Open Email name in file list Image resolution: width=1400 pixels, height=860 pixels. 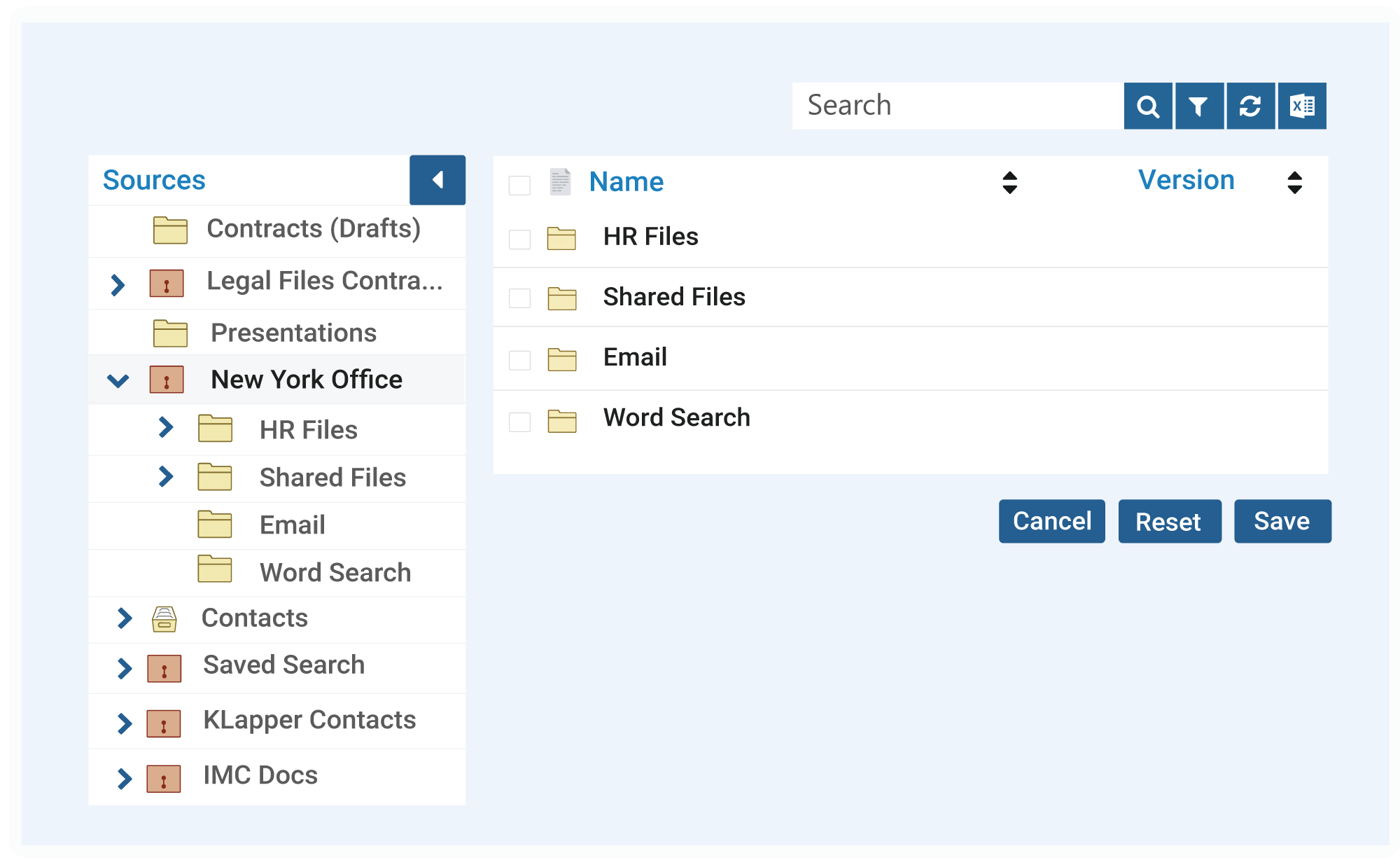coord(635,357)
